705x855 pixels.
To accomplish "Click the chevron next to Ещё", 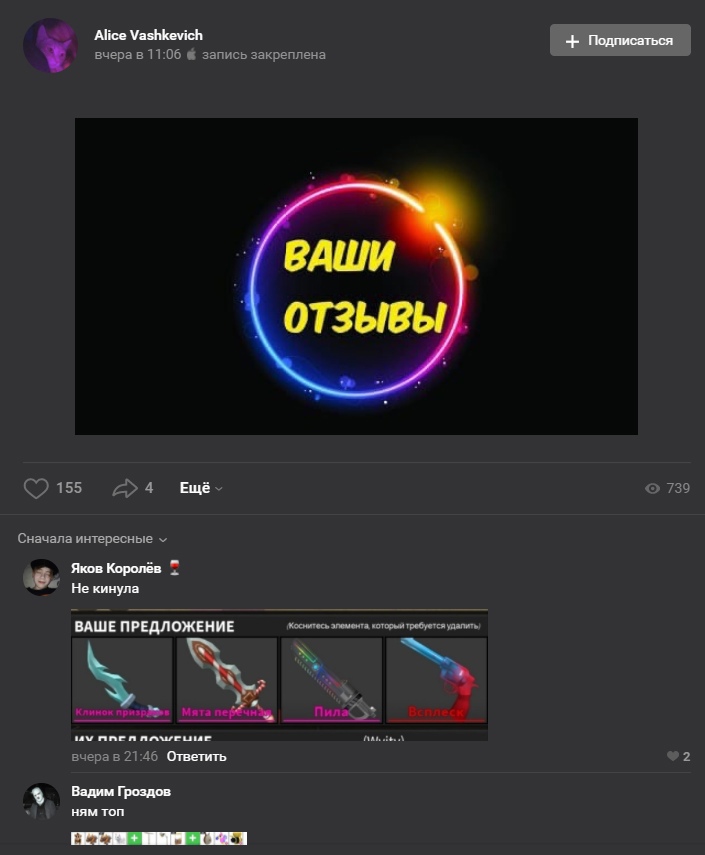I will 219,489.
